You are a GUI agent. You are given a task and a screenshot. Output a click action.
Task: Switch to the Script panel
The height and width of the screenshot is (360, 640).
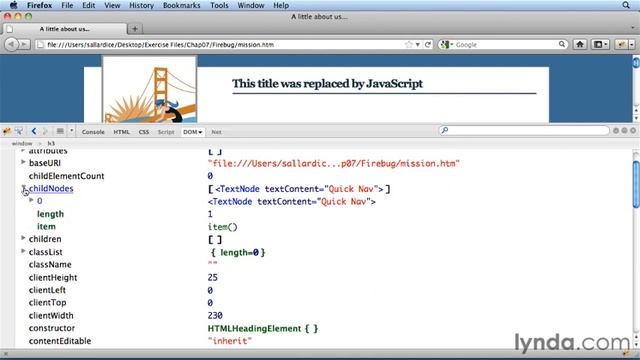[166, 132]
